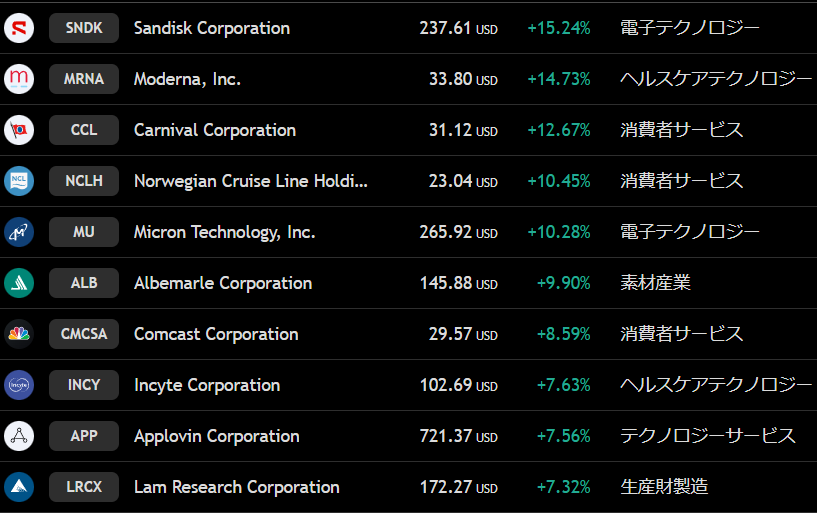Click the Micron Technology logo icon

pos(19,232)
